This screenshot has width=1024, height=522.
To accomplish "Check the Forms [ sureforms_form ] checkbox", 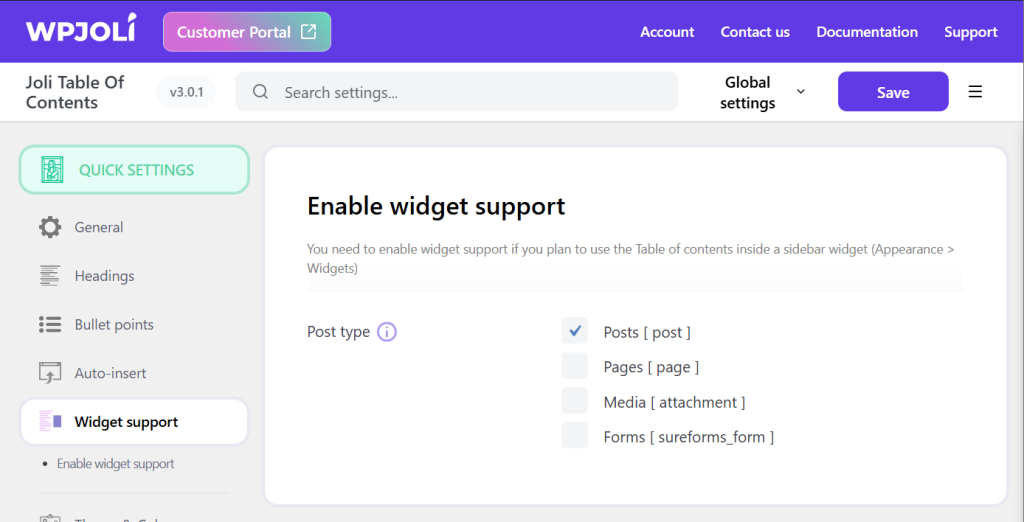I will [574, 436].
